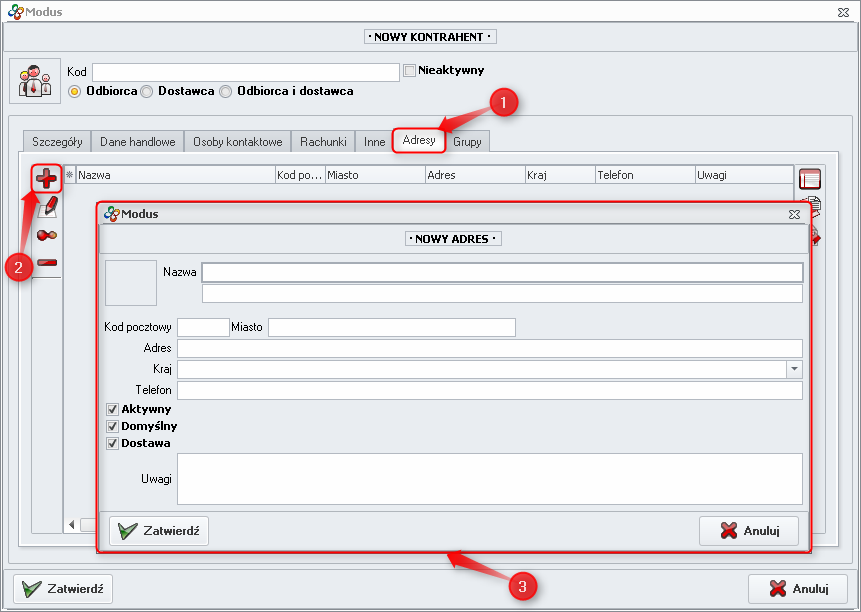Select the Odbiorca i dostawca radio button
The image size is (861, 612).
(225, 91)
